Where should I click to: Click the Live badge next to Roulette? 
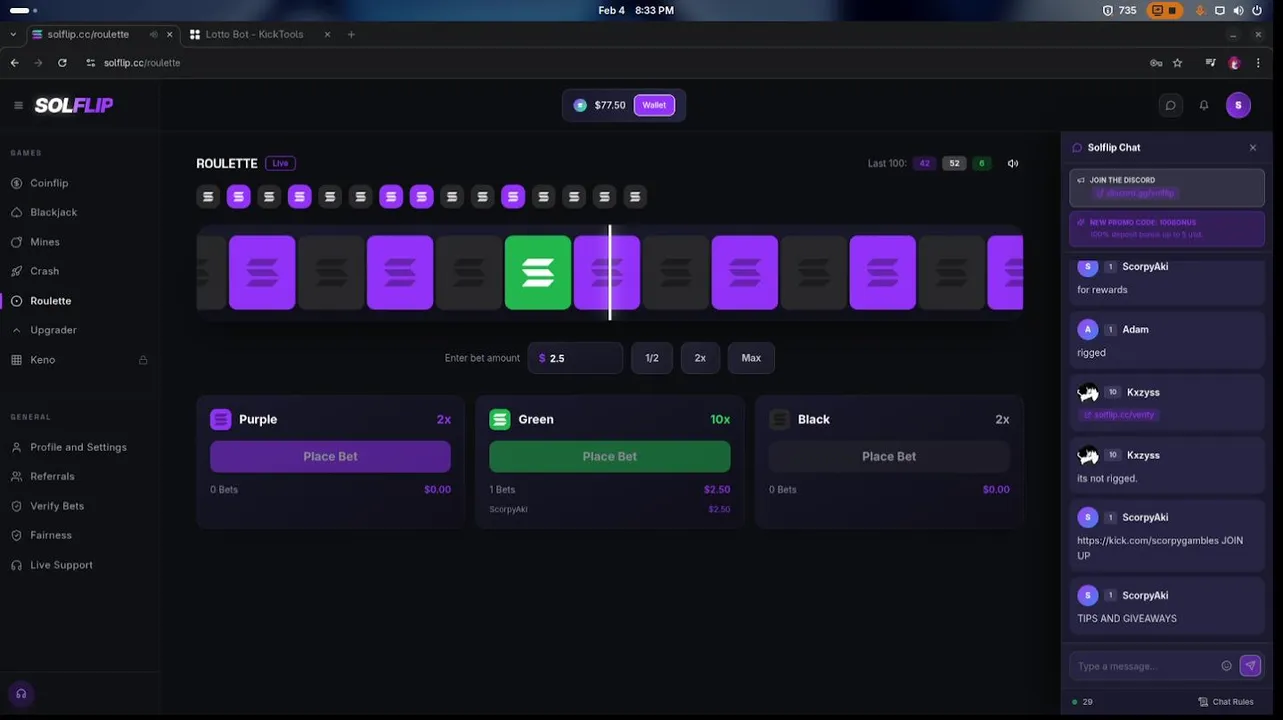[x=280, y=163]
